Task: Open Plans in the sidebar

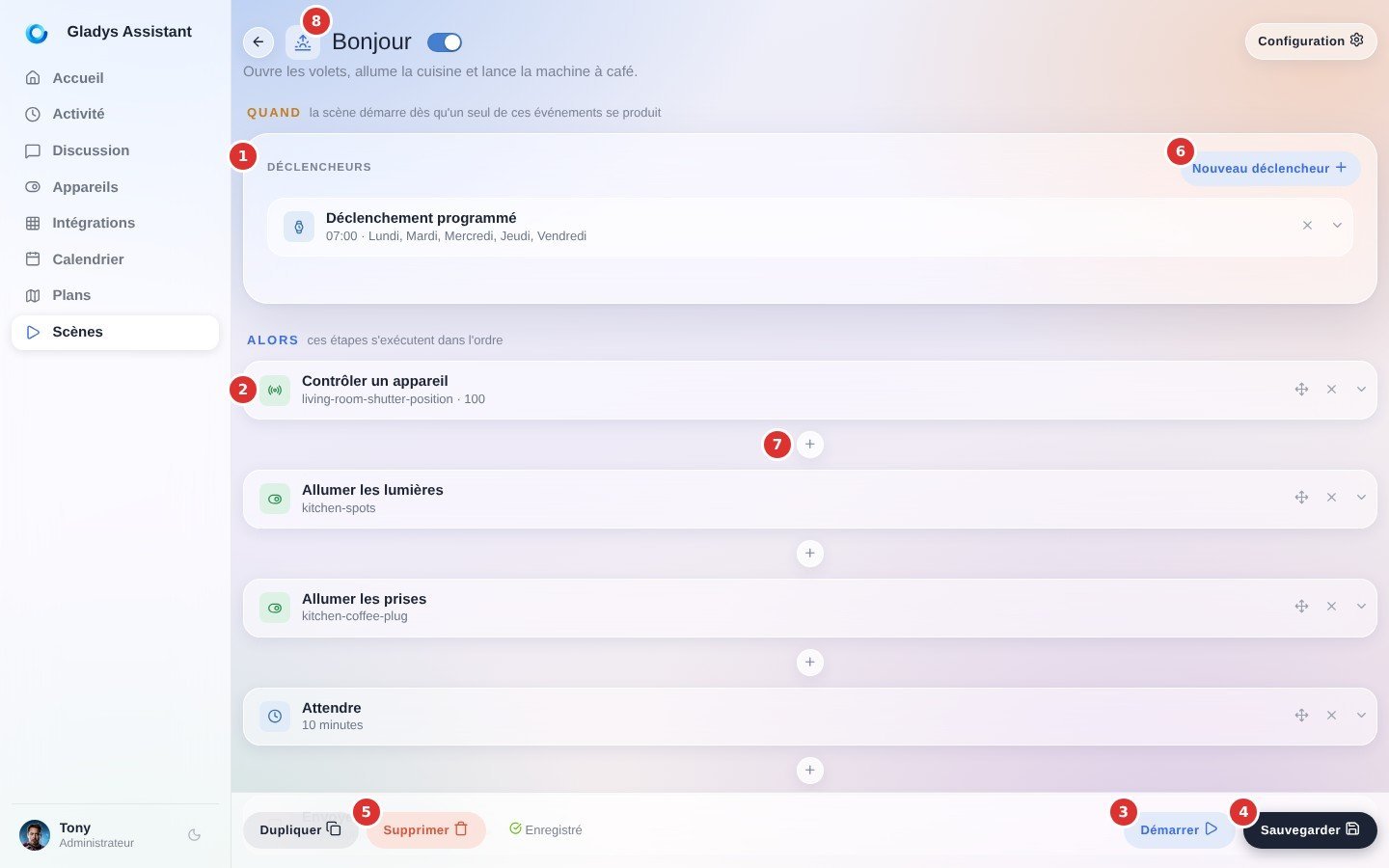Action: [115, 295]
